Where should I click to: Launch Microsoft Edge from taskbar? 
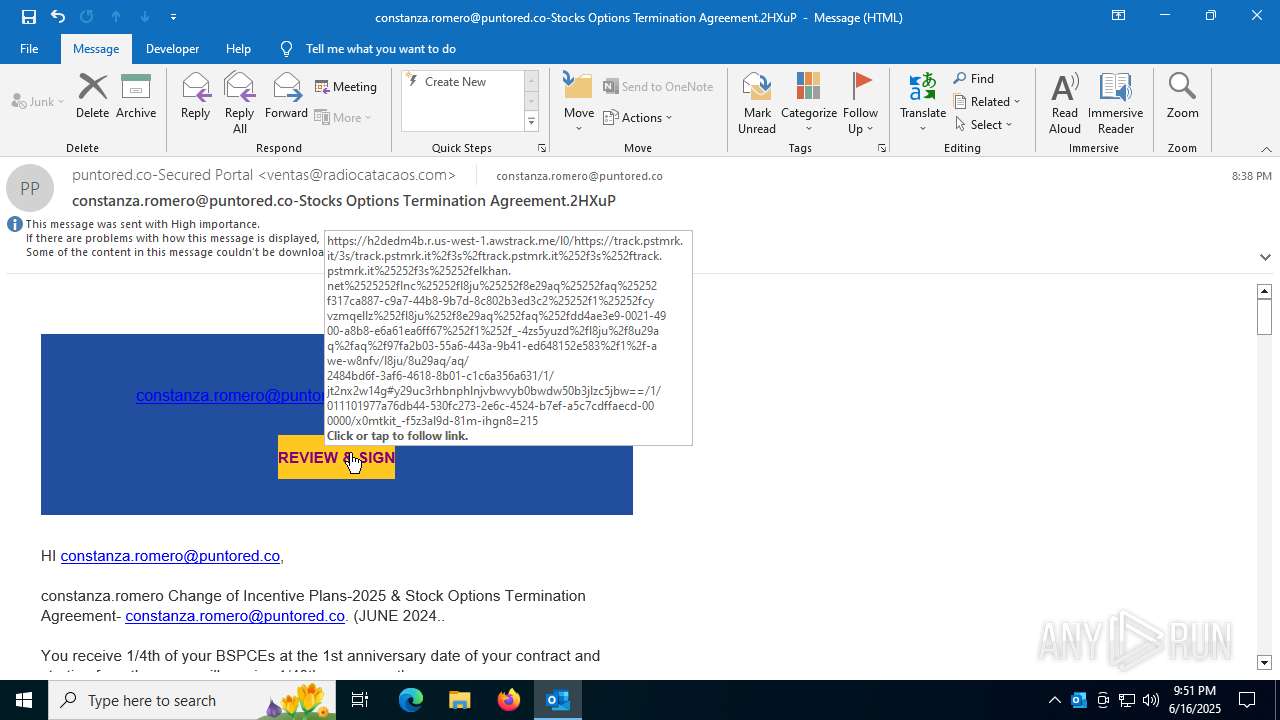point(411,700)
